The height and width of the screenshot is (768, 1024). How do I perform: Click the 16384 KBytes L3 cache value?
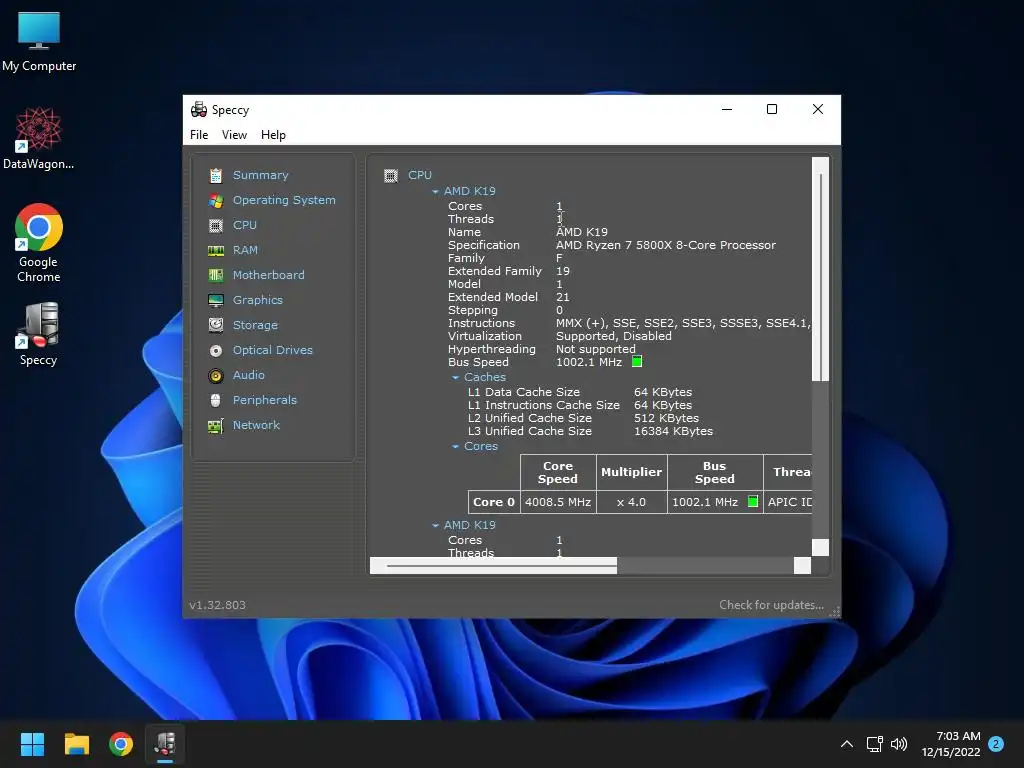(x=673, y=432)
